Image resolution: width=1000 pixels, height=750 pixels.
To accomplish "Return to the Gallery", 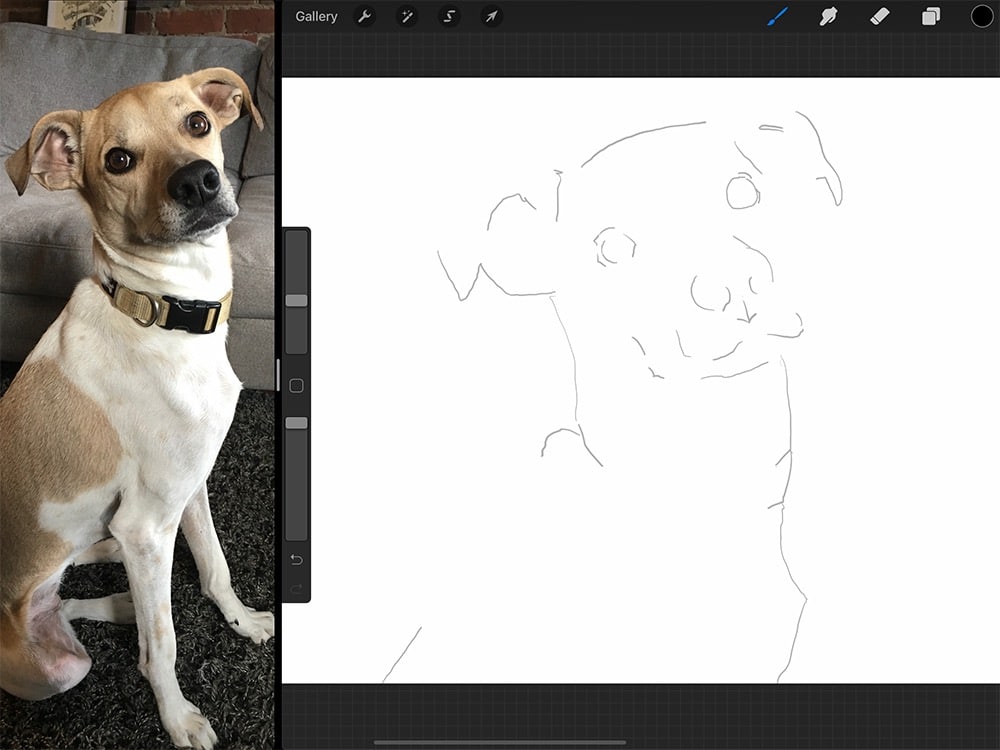I will coord(316,17).
